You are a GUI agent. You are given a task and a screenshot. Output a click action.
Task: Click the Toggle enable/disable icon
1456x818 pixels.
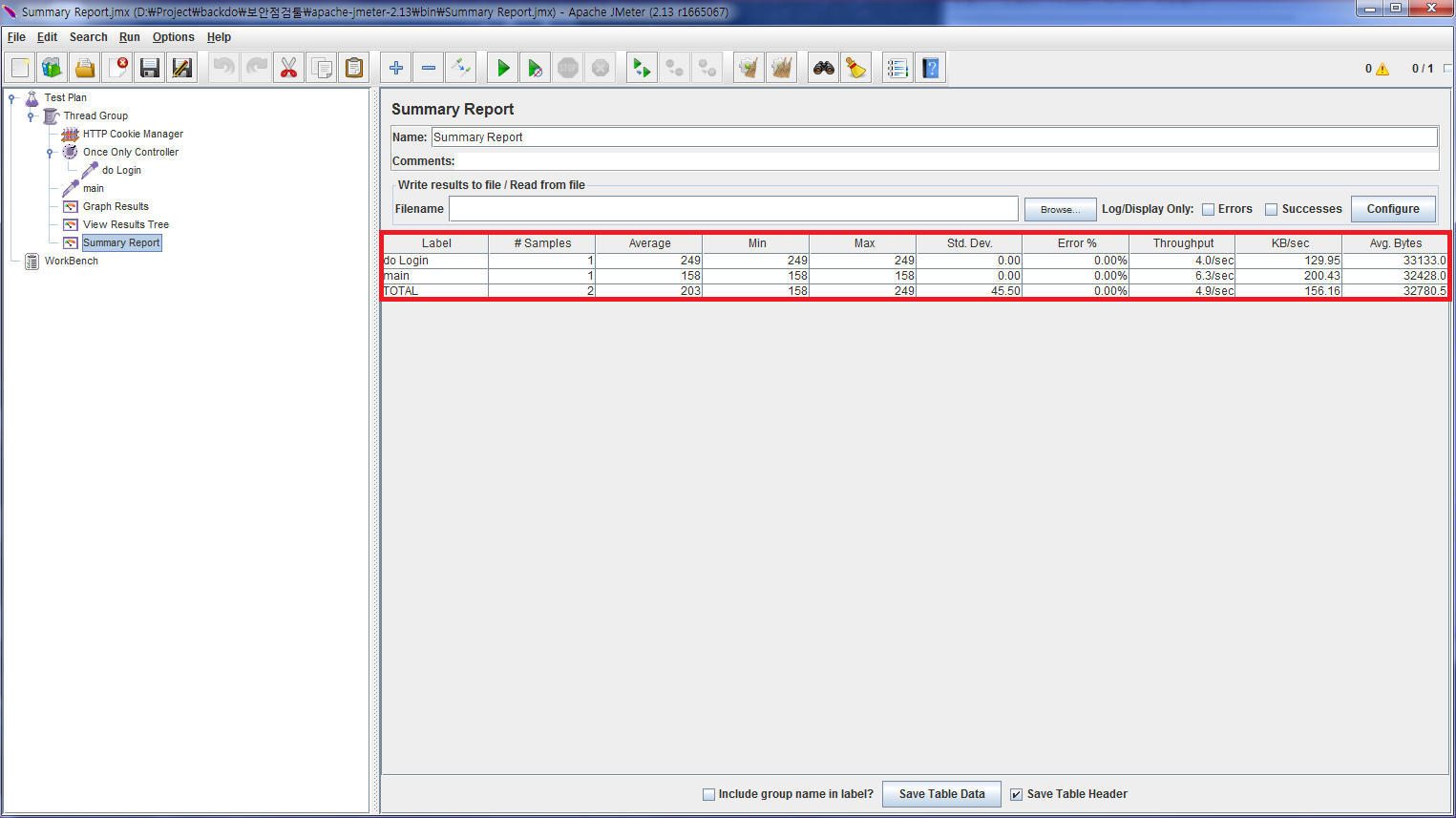pyautogui.click(x=461, y=68)
